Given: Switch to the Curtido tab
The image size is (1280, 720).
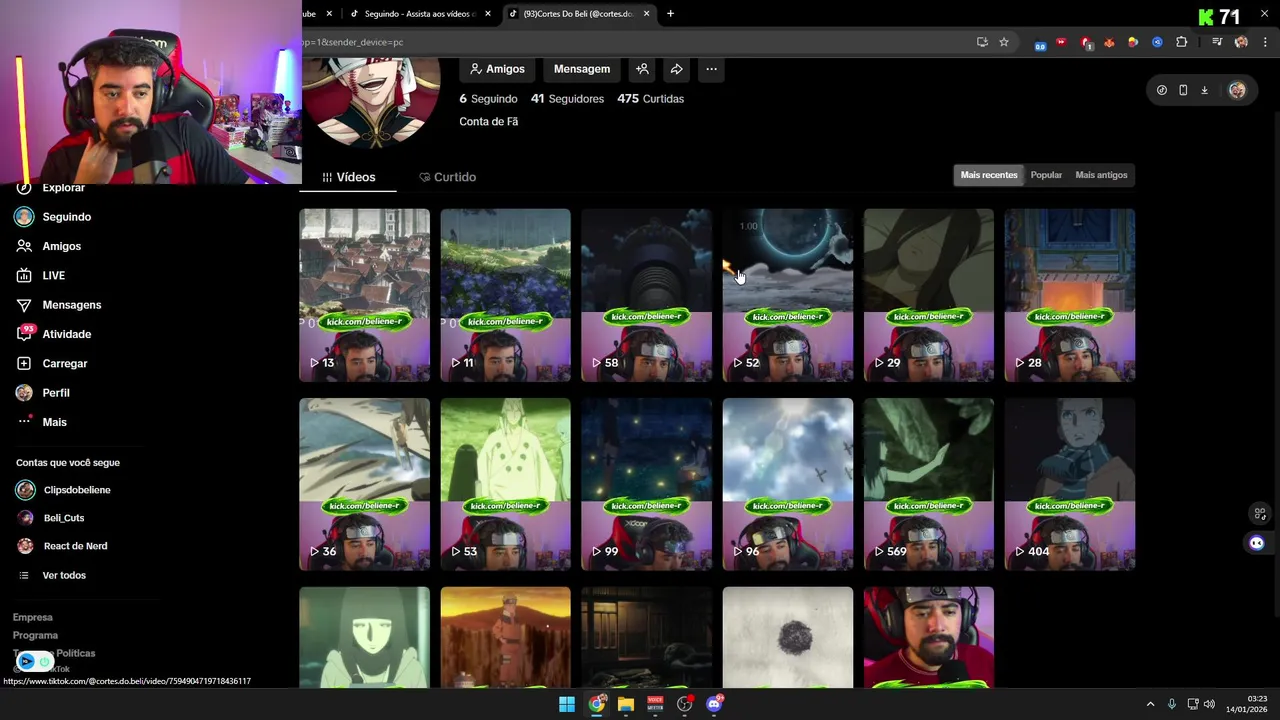Looking at the screenshot, I should 447,177.
